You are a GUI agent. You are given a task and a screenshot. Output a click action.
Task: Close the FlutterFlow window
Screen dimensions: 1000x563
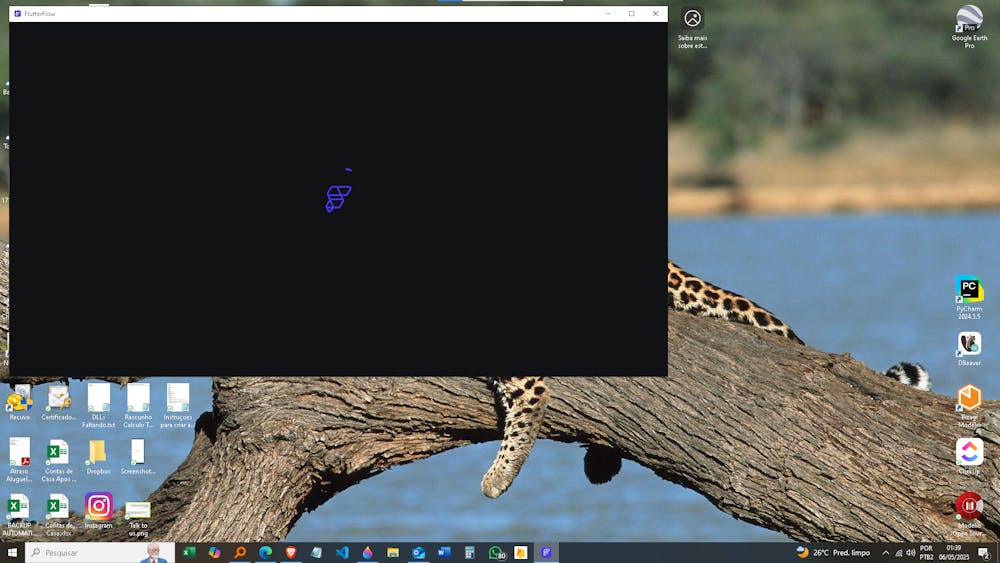(x=655, y=13)
